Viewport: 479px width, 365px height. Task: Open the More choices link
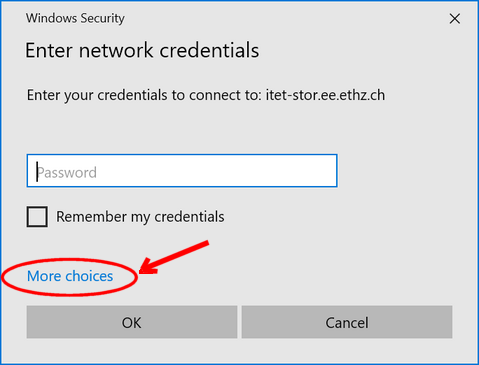(70, 276)
